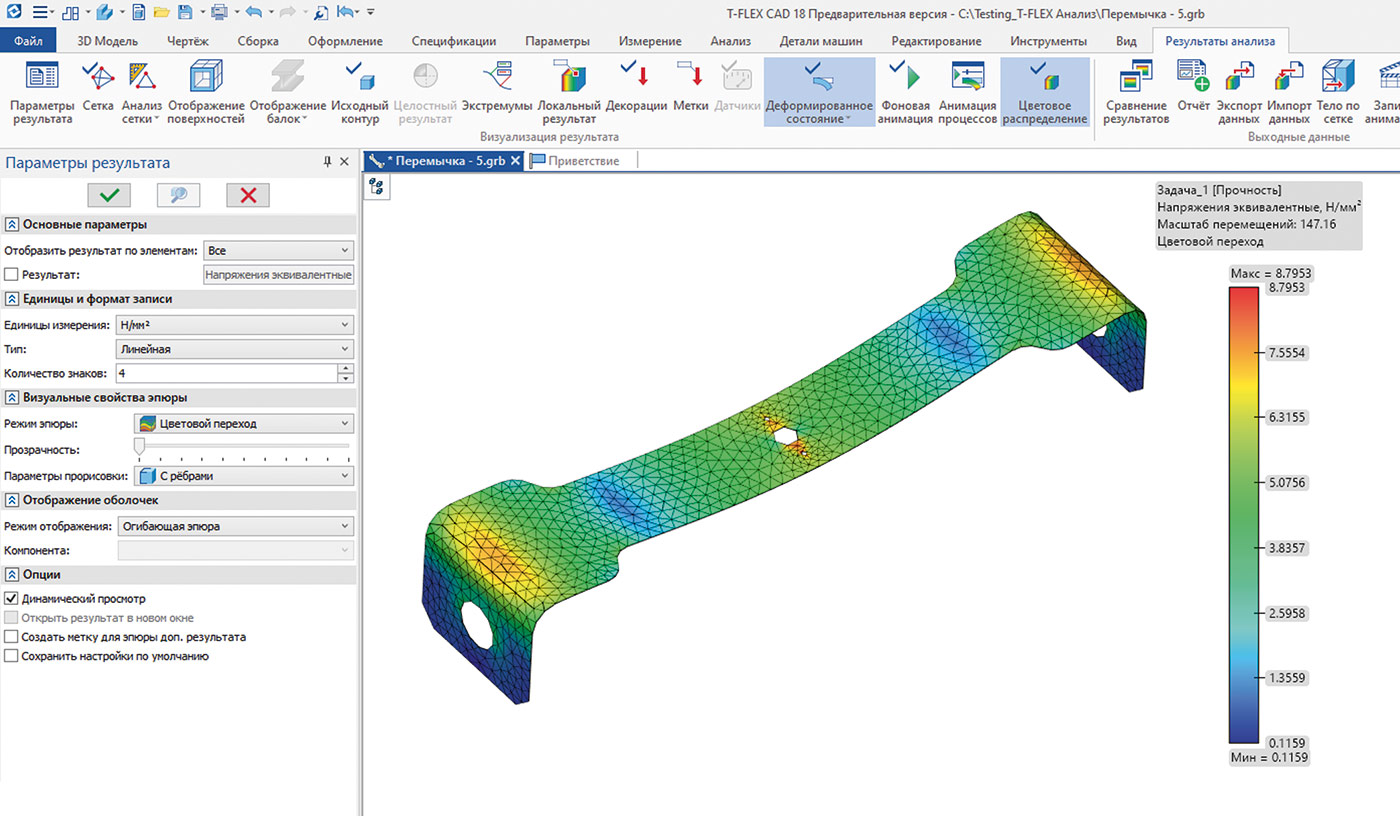Enable Сохранить настройки по умолчанию
The height and width of the screenshot is (816, 1400).
[x=11, y=656]
